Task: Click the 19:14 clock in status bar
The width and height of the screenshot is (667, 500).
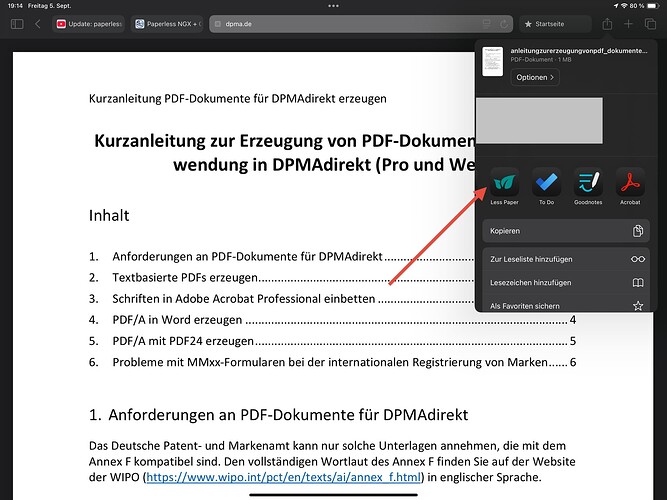Action: tap(15, 6)
